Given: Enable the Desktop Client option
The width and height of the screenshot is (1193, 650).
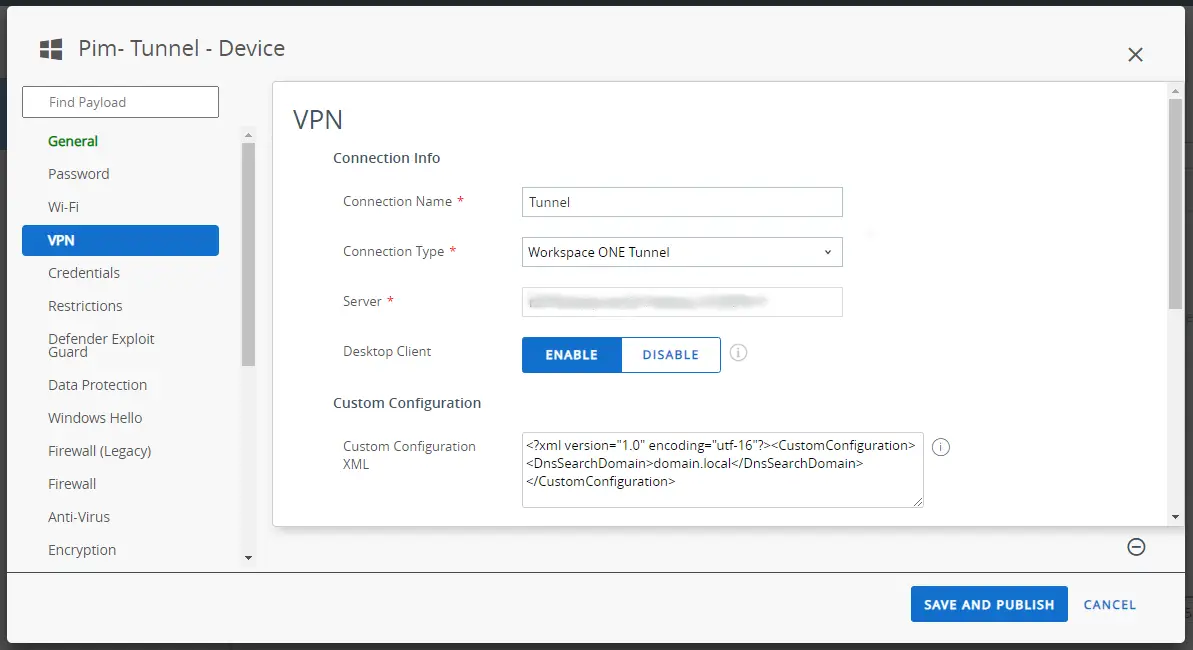Looking at the screenshot, I should tap(571, 355).
